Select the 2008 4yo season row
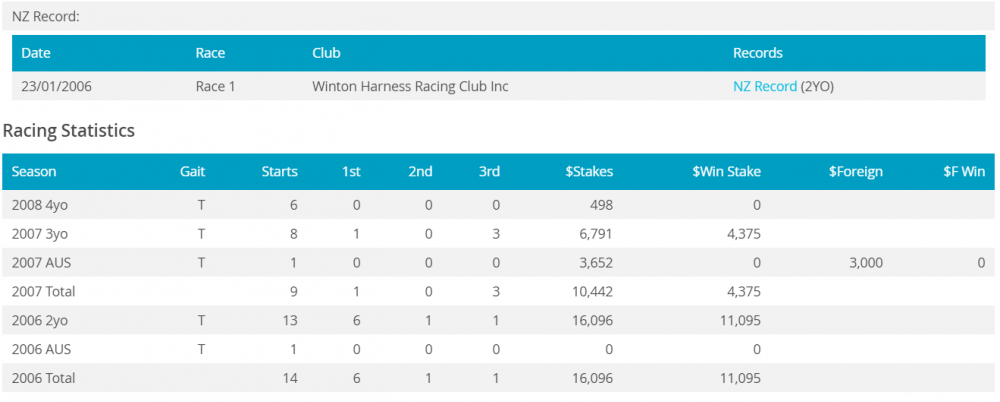 (42, 205)
